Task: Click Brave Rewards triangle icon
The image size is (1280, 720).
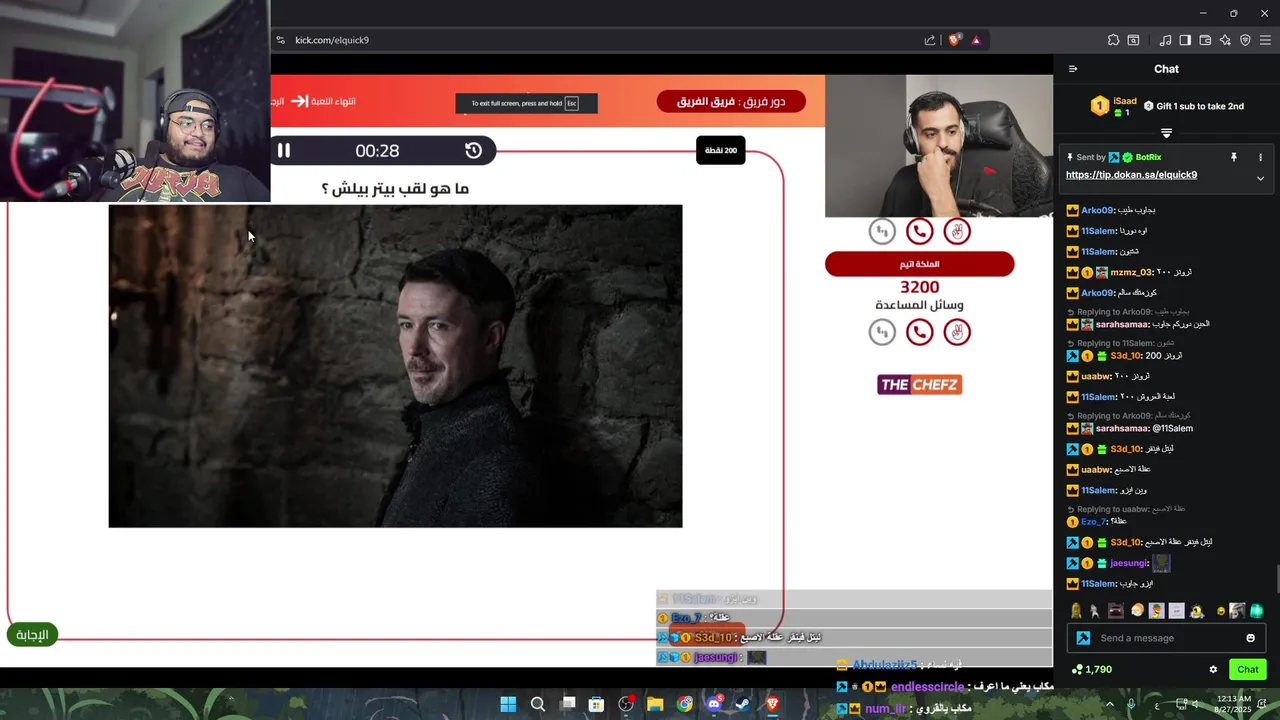Action: pos(976,40)
